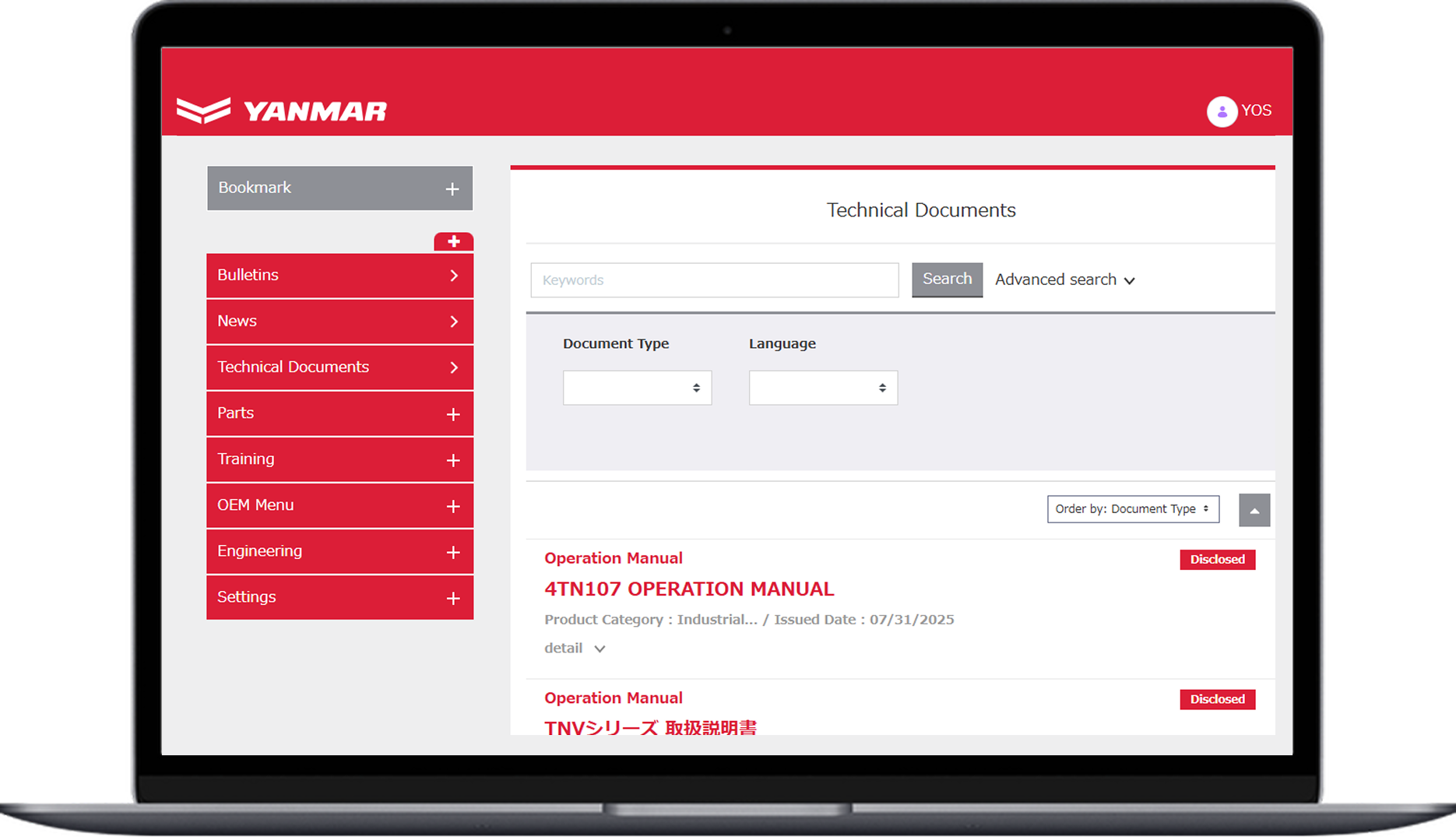
Task: Click the red plus tab above Bulletins
Action: 453,241
